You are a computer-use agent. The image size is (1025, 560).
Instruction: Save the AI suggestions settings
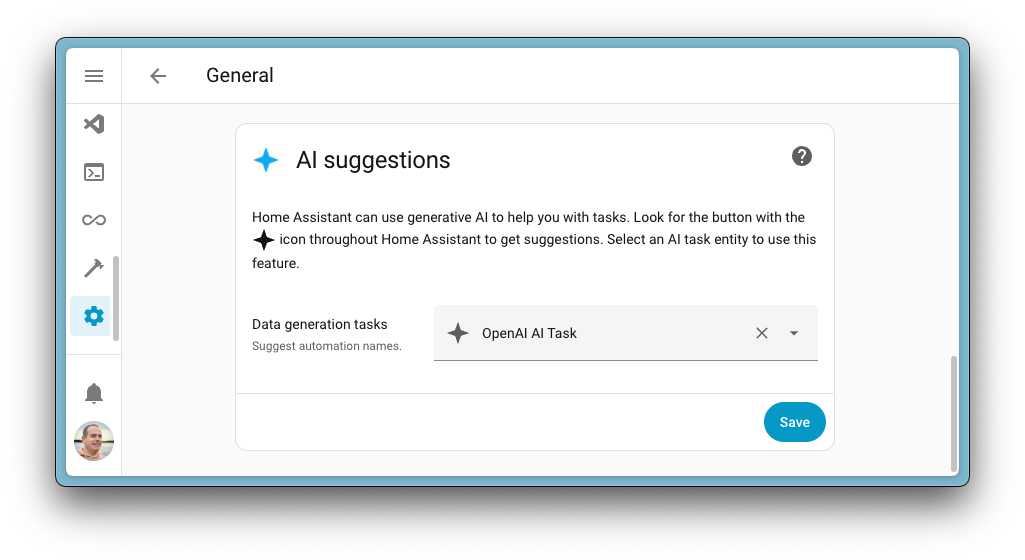pos(794,422)
